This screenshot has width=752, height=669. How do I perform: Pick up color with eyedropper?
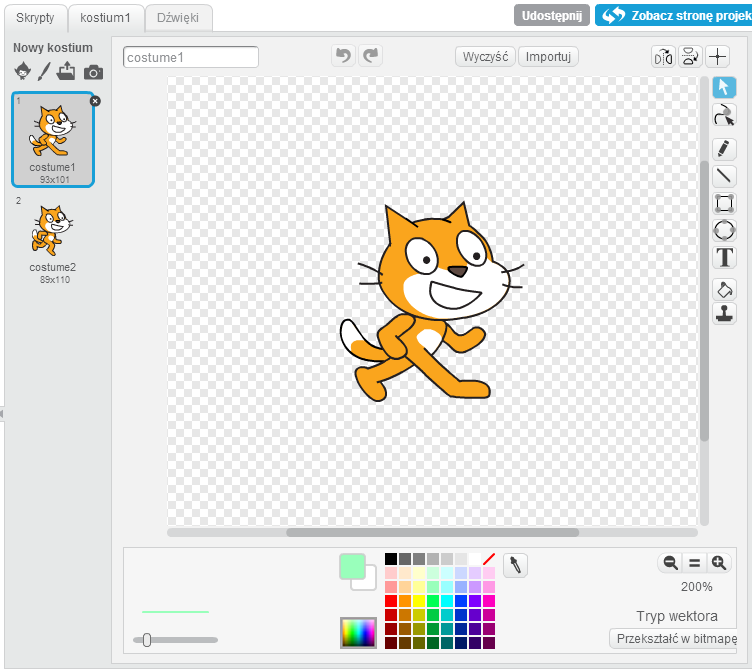pos(515,565)
